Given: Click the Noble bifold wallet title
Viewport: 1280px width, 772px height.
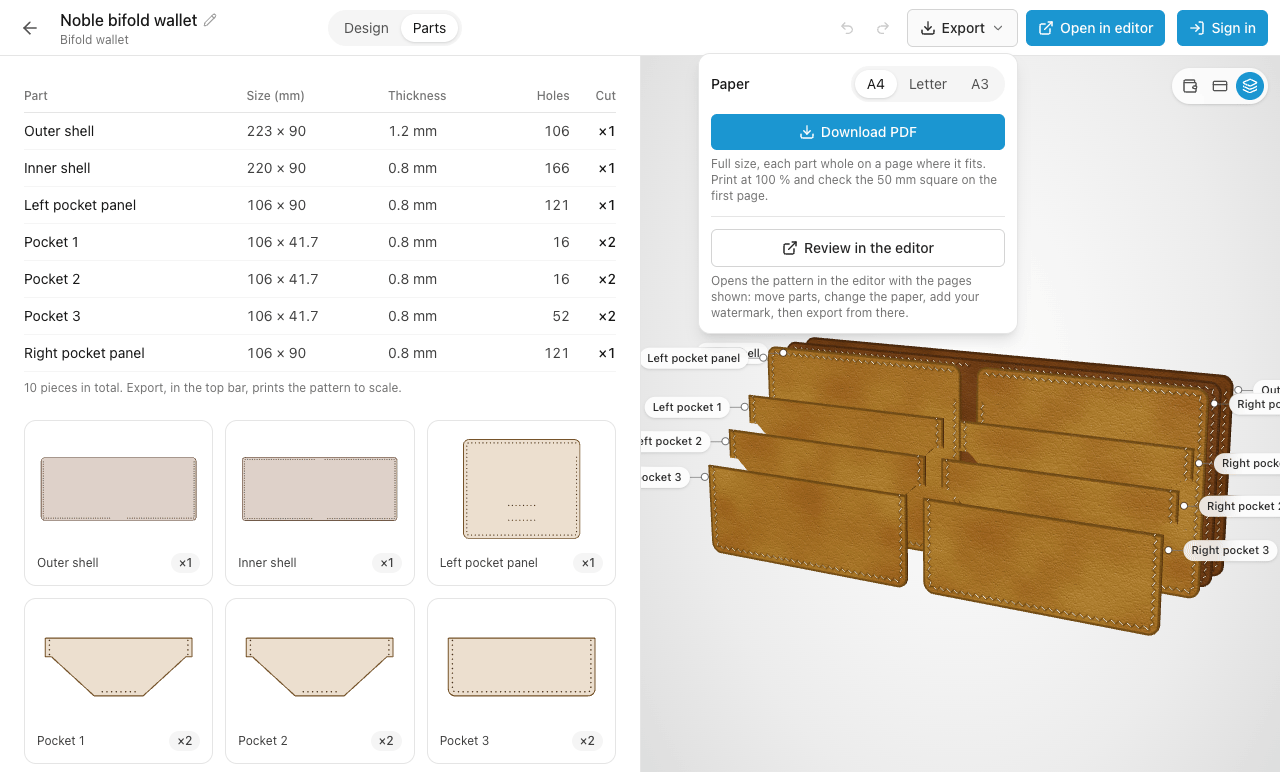Looking at the screenshot, I should tap(129, 20).
